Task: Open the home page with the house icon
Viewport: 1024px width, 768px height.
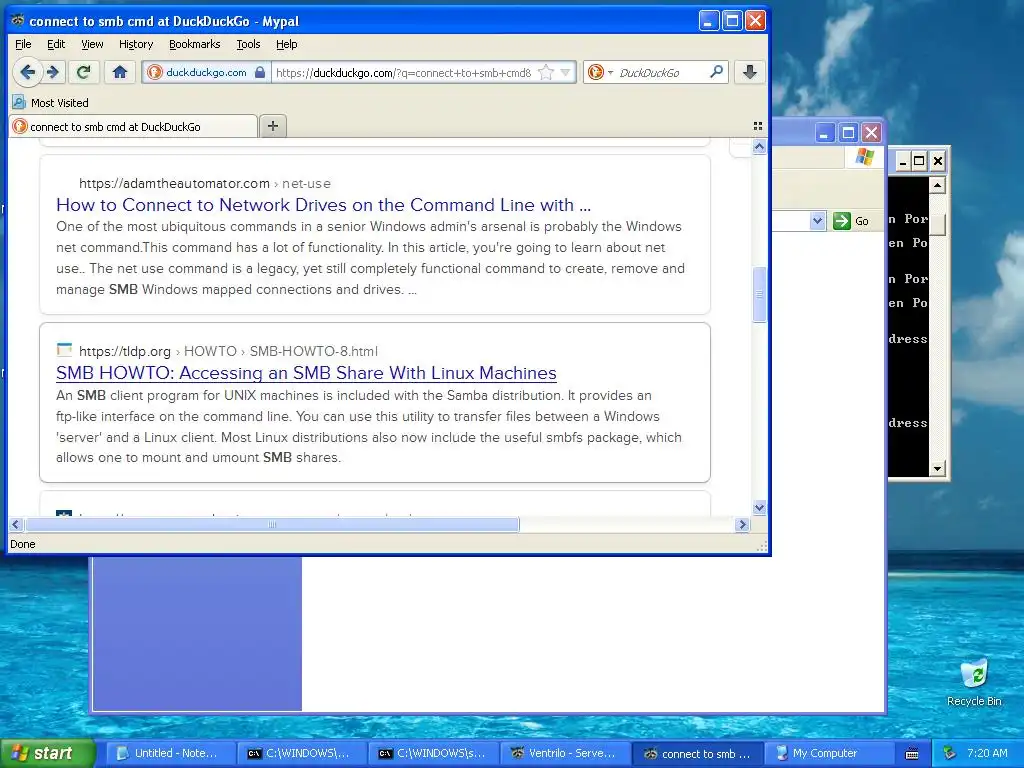Action: click(x=120, y=72)
